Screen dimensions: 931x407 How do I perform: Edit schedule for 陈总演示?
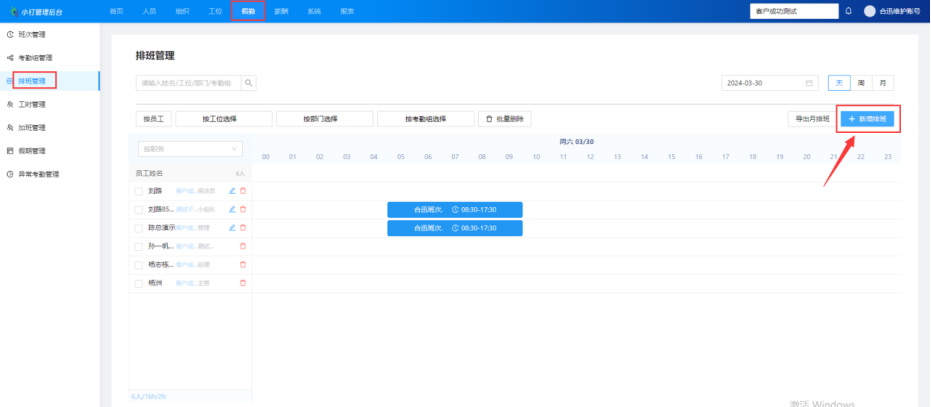[x=232, y=228]
